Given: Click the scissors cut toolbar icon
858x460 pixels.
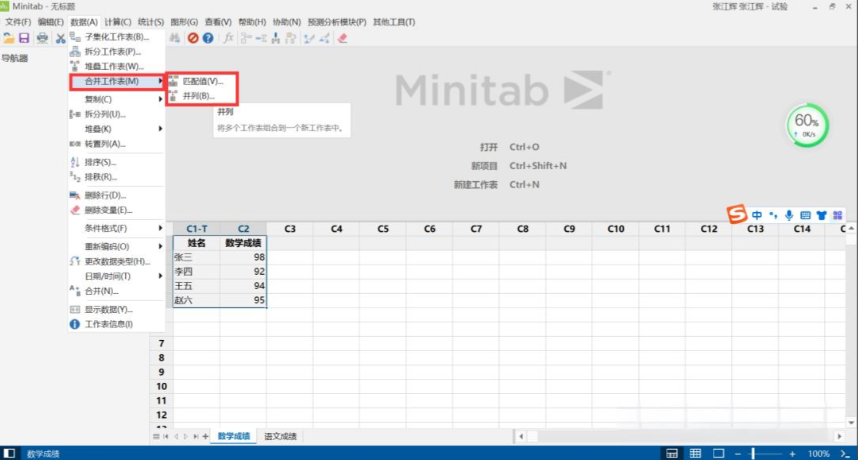Looking at the screenshot, I should click(60, 38).
